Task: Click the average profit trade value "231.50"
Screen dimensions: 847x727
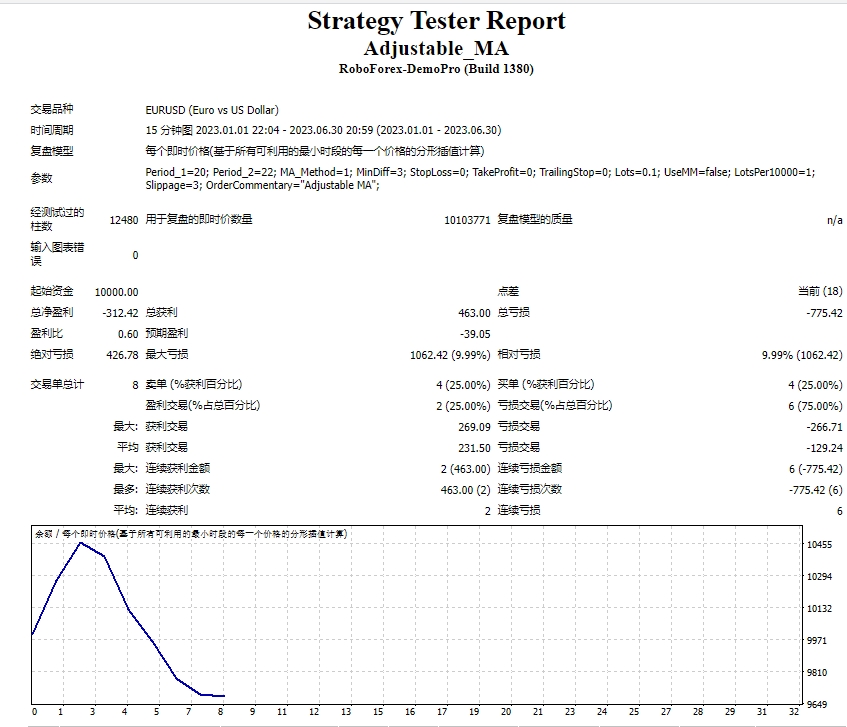Action: (474, 448)
